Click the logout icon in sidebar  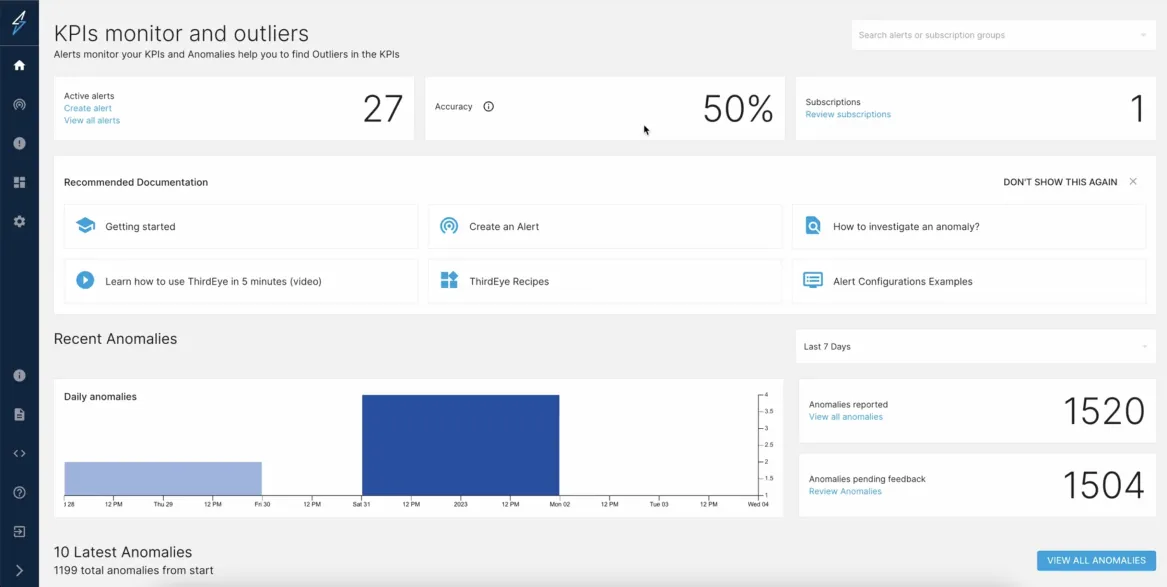pyautogui.click(x=19, y=532)
